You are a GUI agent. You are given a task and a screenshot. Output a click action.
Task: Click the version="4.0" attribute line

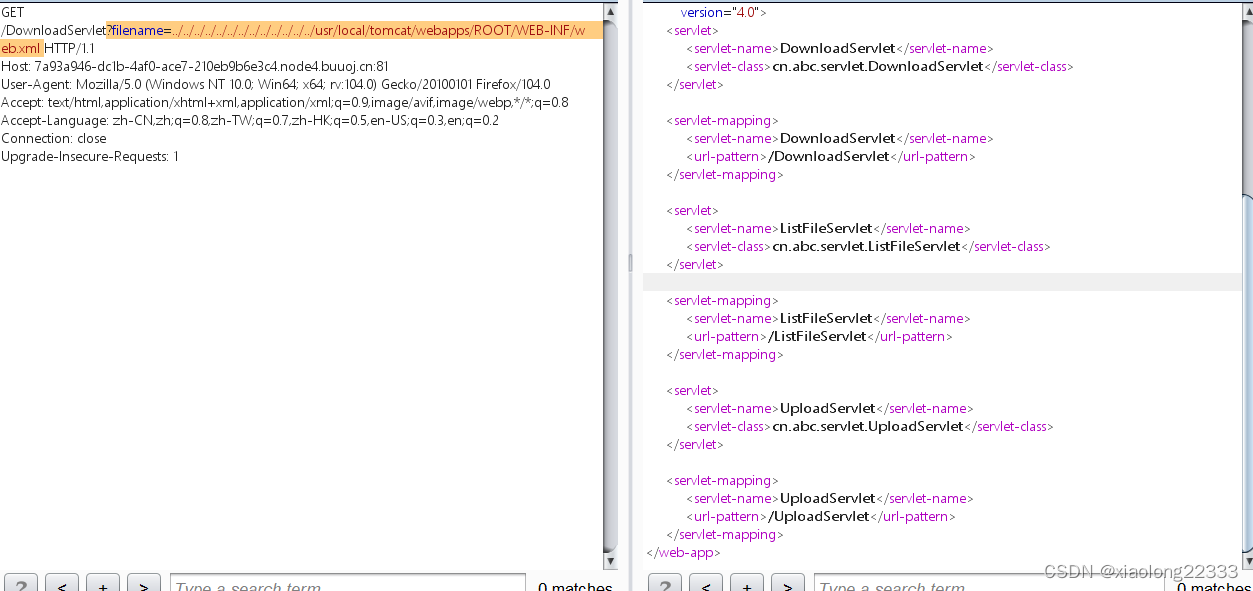pyautogui.click(x=724, y=12)
